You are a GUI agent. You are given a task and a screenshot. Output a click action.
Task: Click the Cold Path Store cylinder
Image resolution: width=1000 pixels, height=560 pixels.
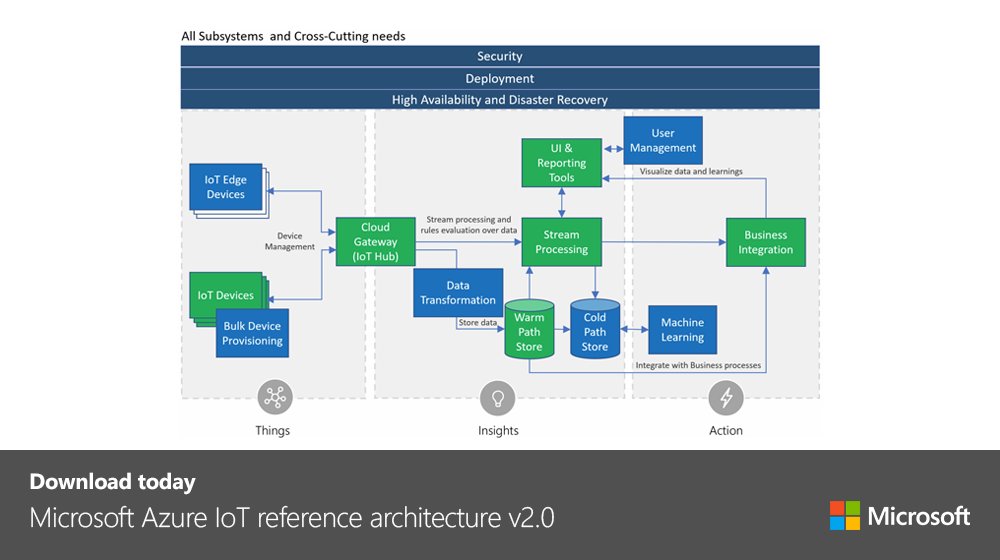point(595,329)
